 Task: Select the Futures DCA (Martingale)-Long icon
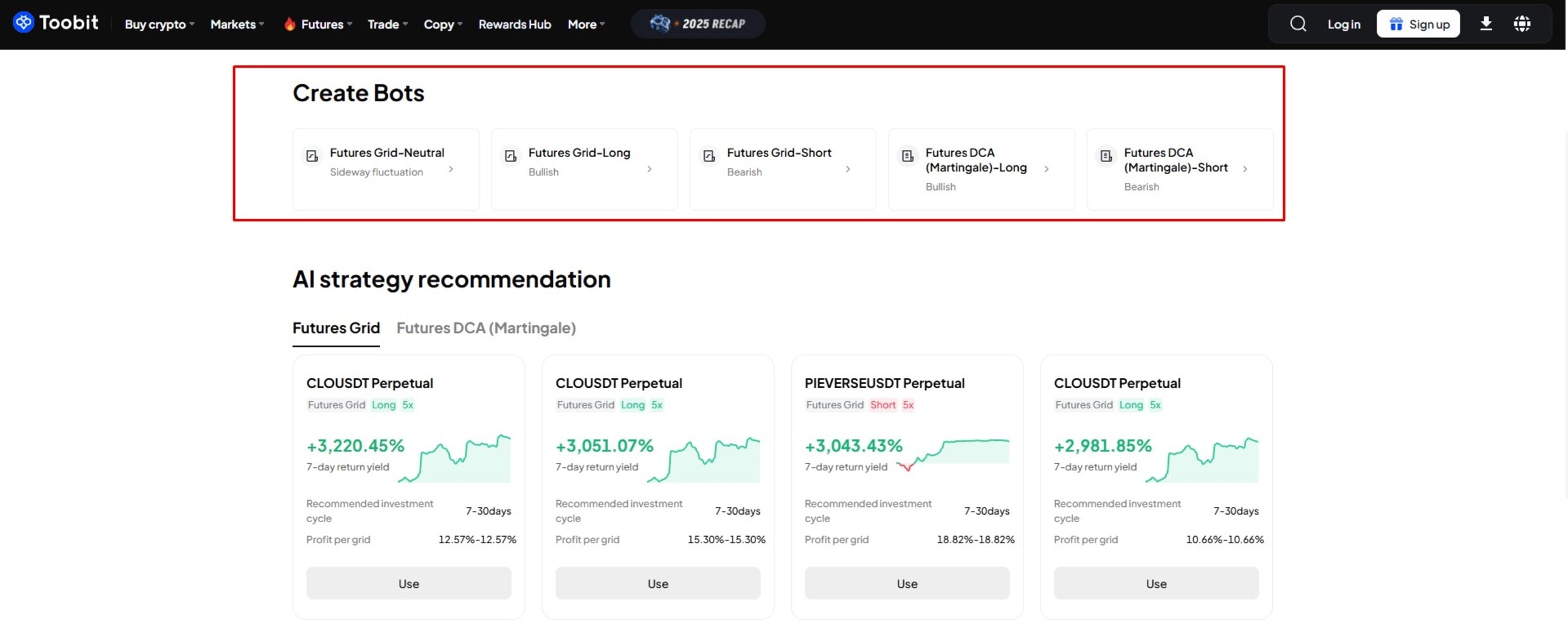907,156
